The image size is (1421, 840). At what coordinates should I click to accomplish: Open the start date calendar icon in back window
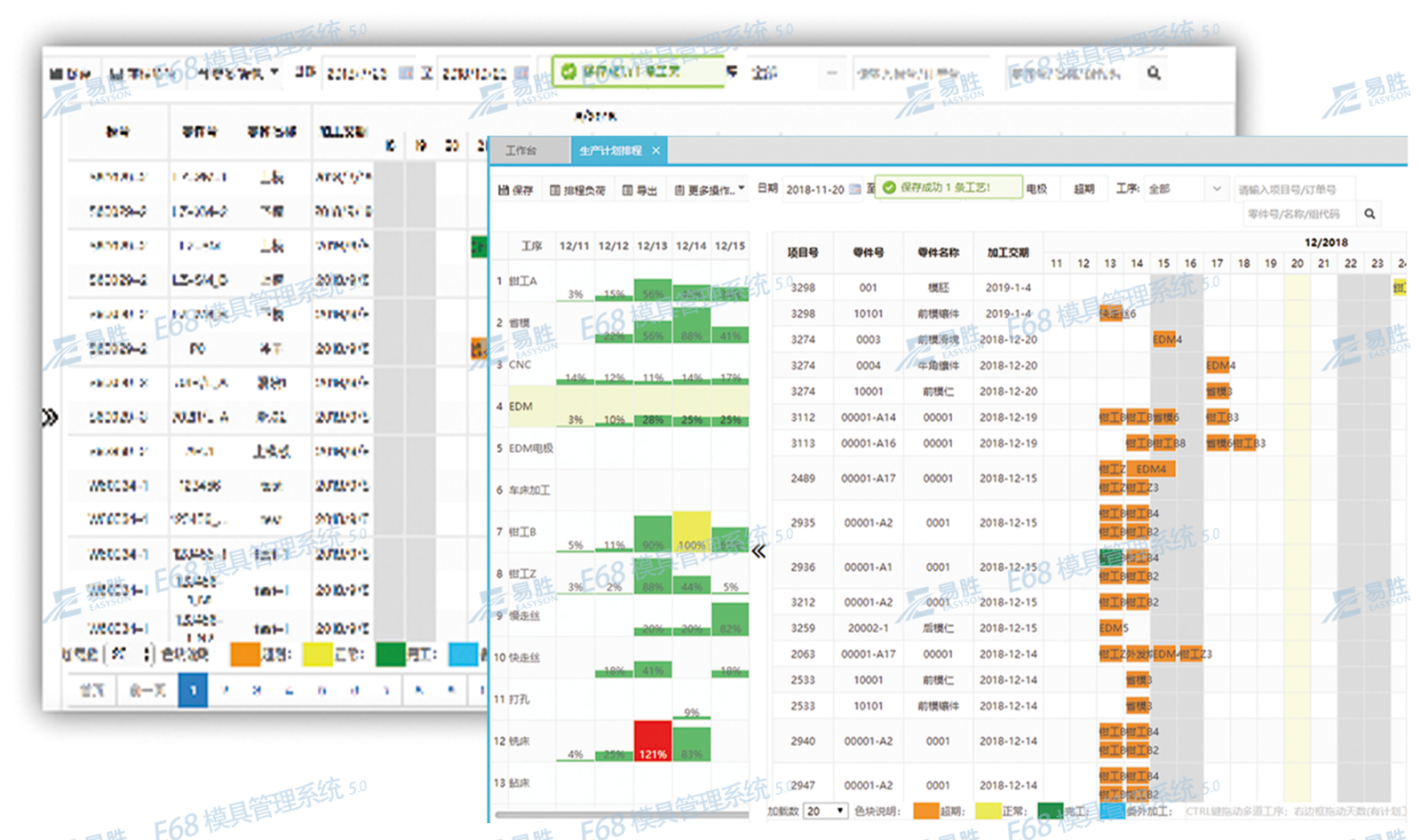pos(405,73)
